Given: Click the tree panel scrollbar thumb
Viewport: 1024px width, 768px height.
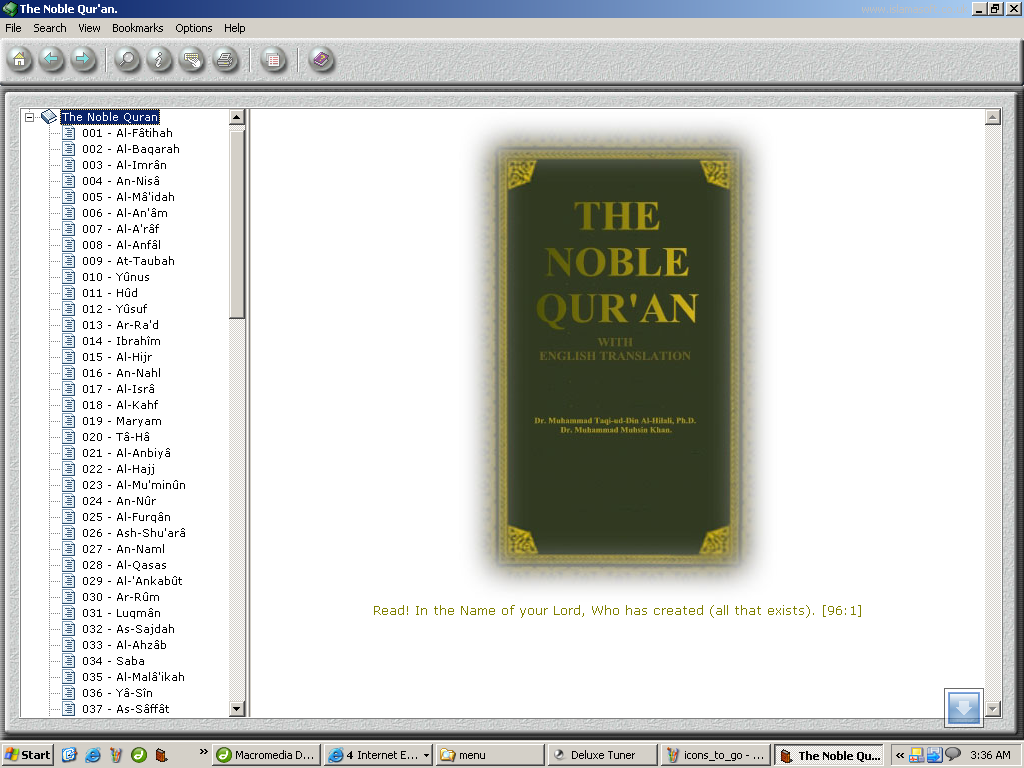Looking at the screenshot, I should point(237,223).
